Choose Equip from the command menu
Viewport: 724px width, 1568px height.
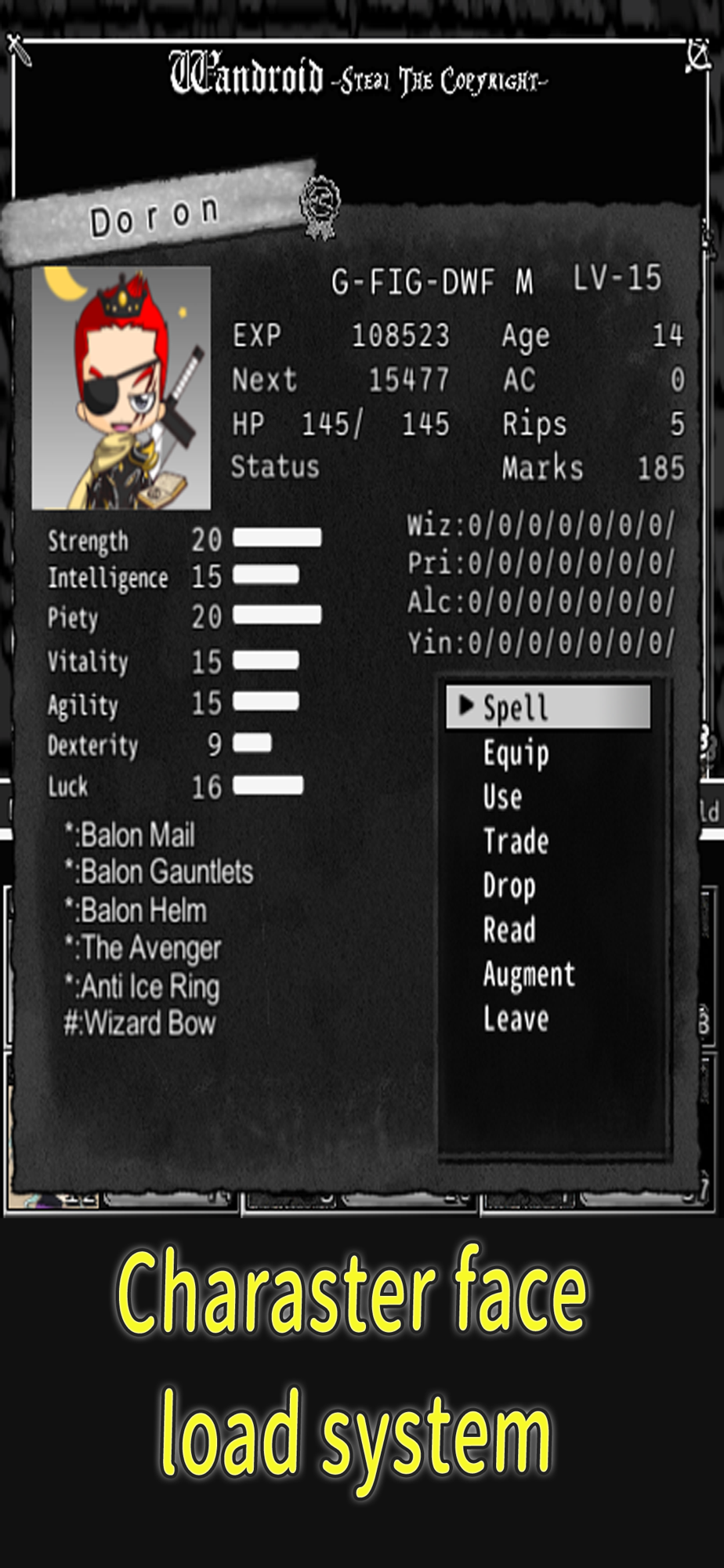pos(516,753)
